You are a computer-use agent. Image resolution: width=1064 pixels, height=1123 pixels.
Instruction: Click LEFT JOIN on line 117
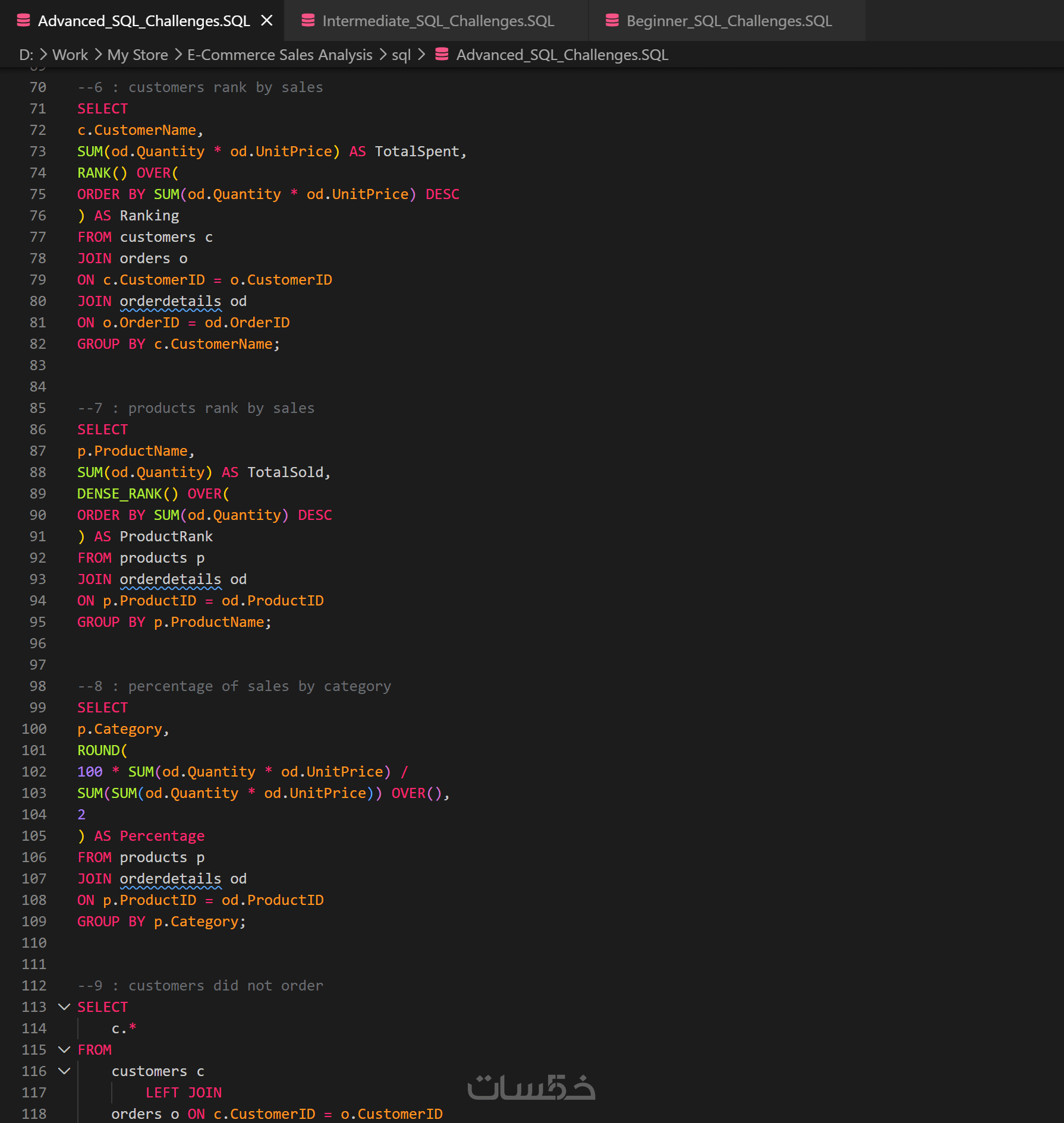[x=184, y=1093]
